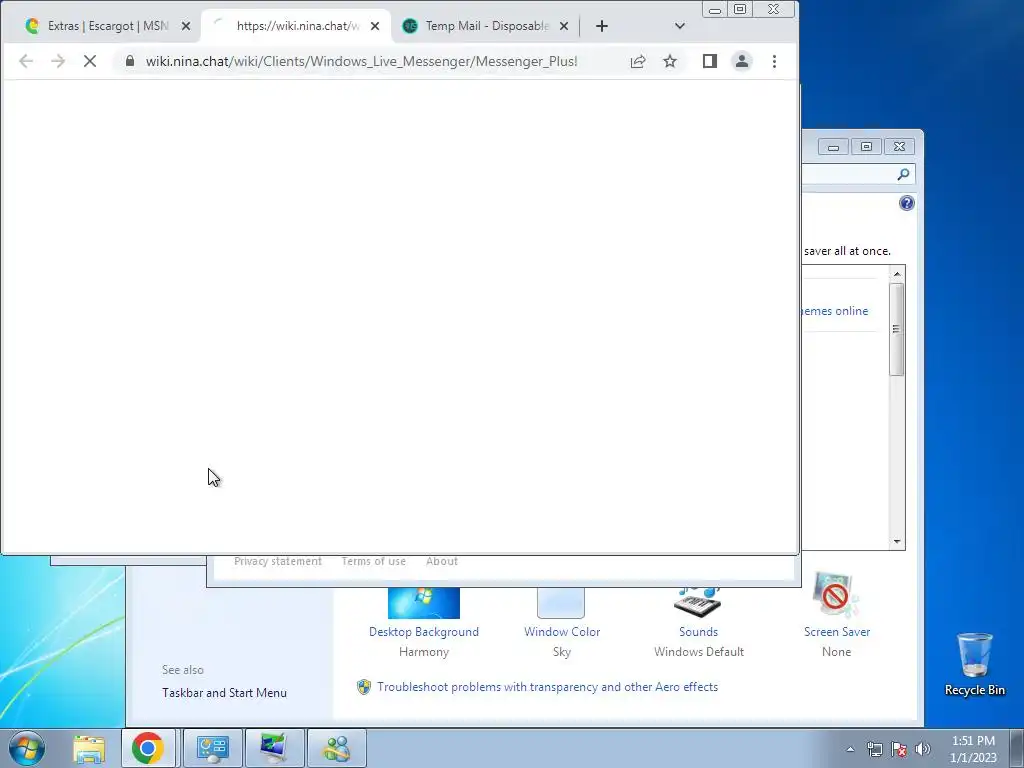The image size is (1024, 768).
Task: Open the Privacy statement link
Action: tap(278, 561)
